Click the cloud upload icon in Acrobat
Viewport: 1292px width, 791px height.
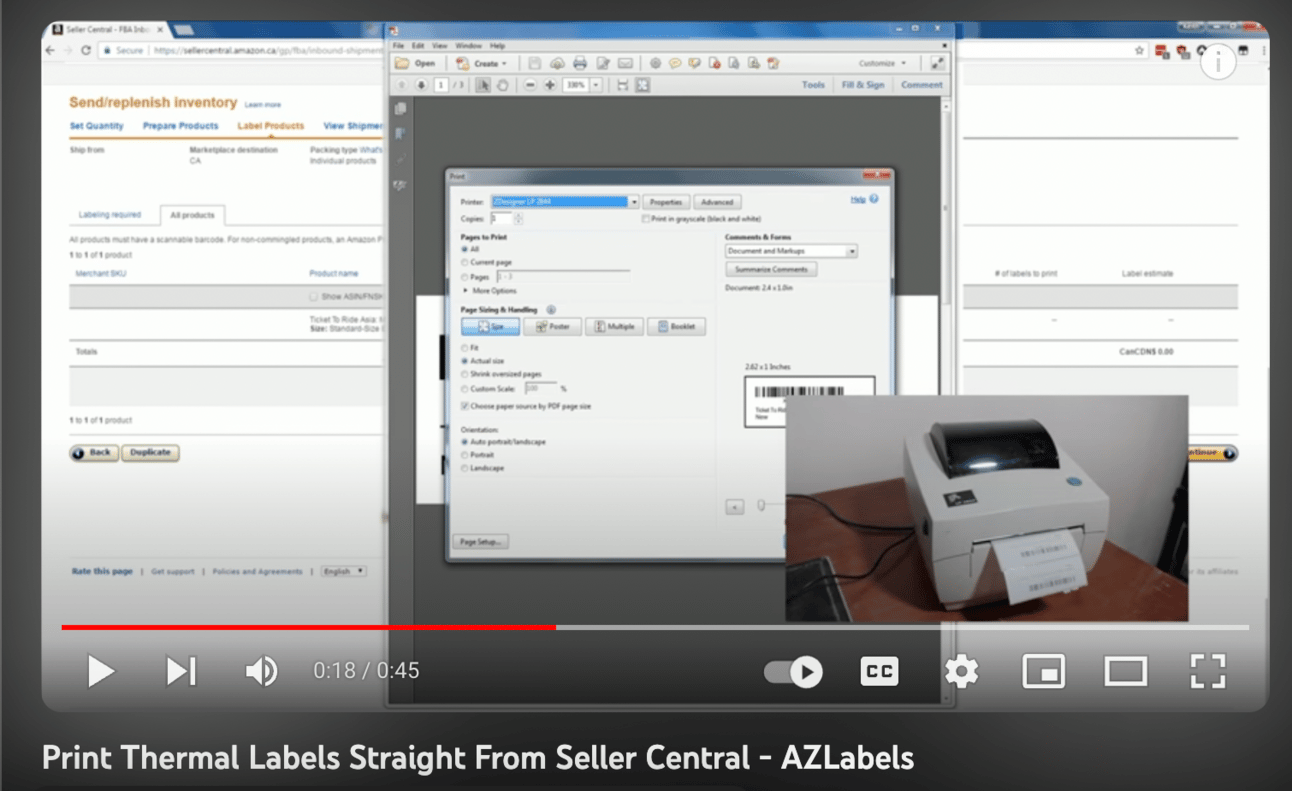tap(558, 63)
